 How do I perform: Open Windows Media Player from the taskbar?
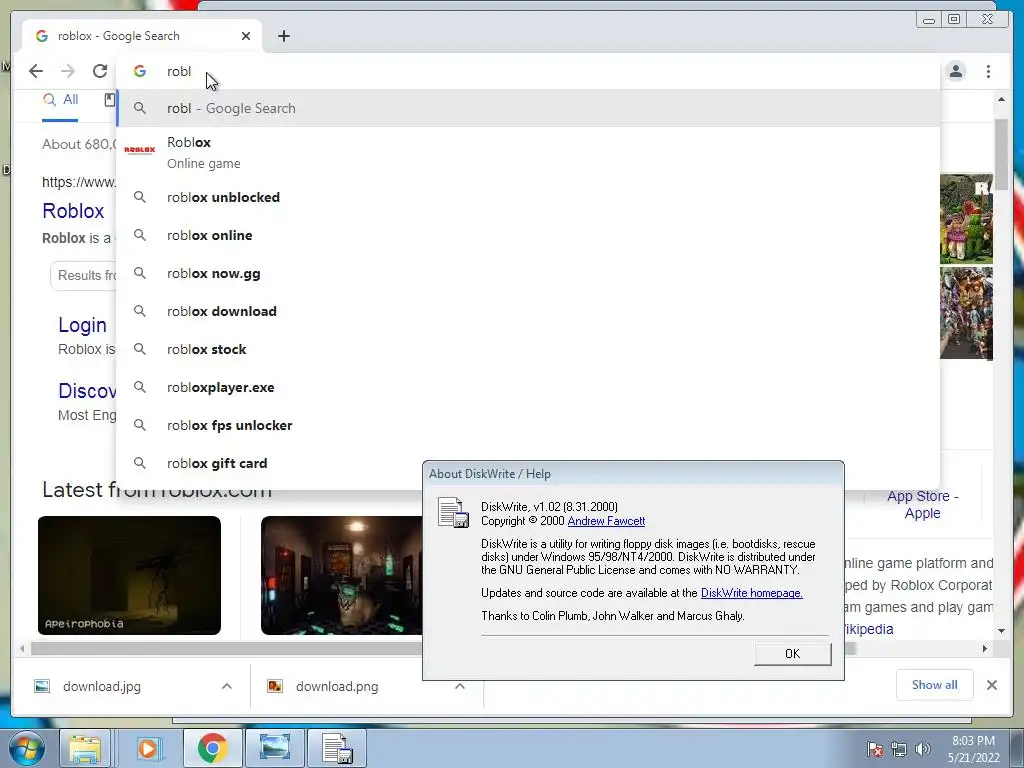click(148, 748)
